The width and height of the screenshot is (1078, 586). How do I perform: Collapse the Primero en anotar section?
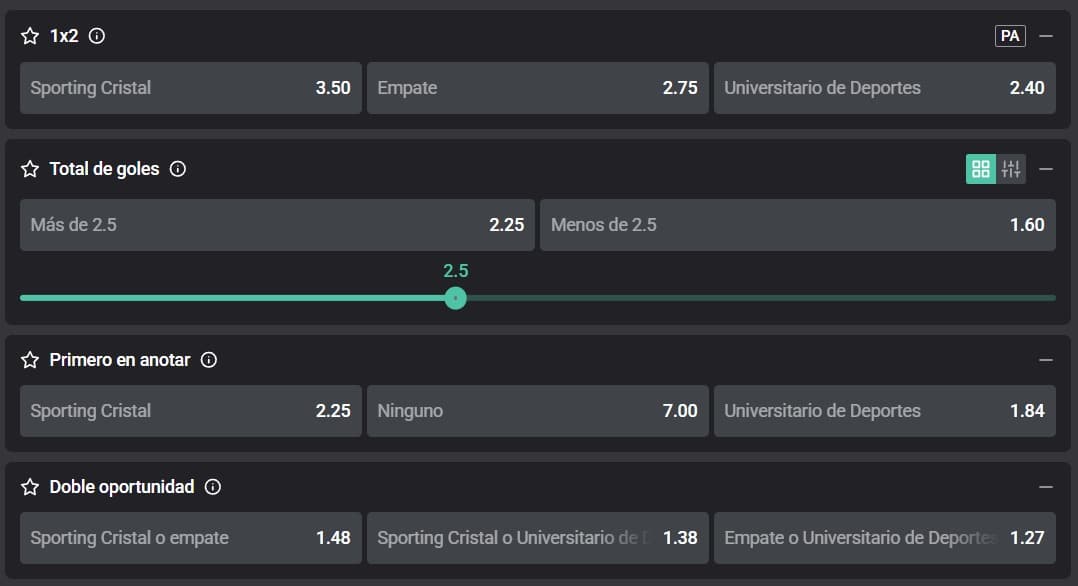(x=1046, y=360)
